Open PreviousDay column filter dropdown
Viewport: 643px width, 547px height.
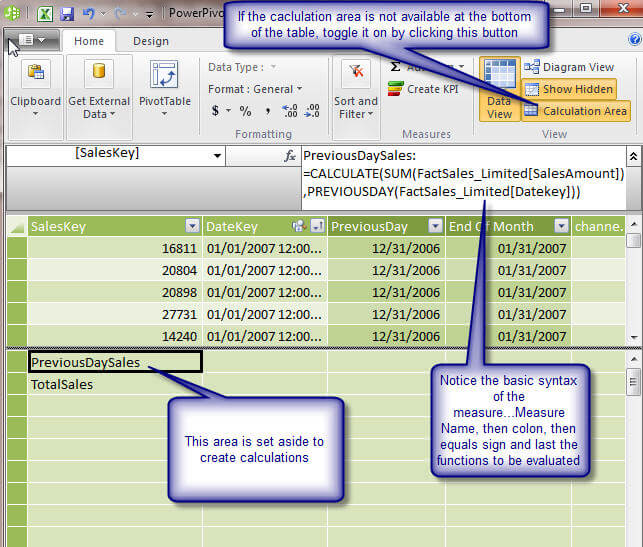[x=435, y=226]
